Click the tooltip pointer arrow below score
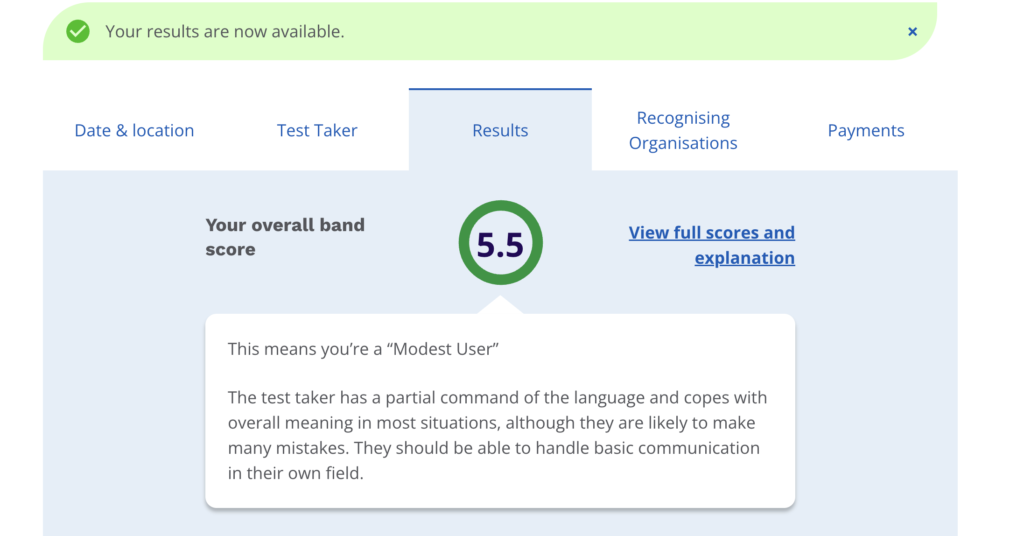Screen dimensions: 1024x536 pyautogui.click(x=500, y=304)
